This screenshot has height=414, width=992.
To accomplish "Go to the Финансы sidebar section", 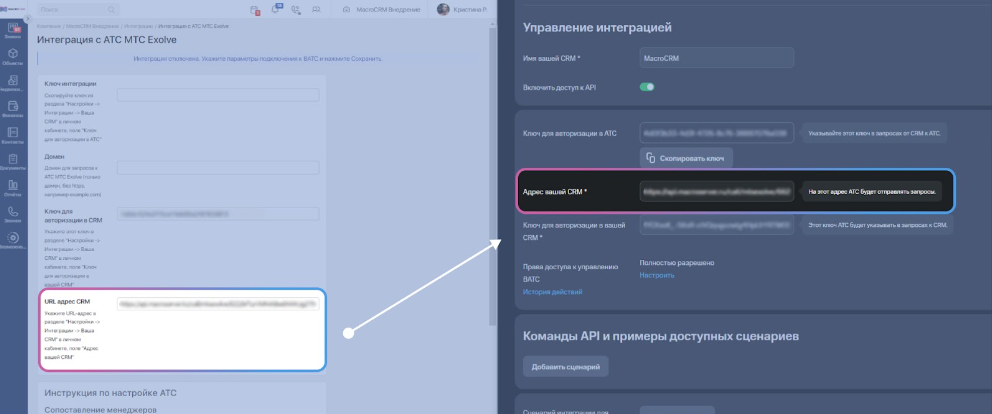I will pos(13,108).
